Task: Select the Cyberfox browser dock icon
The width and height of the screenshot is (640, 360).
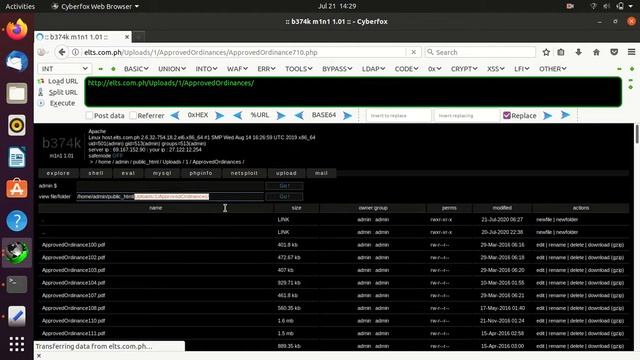Action: 17,252
